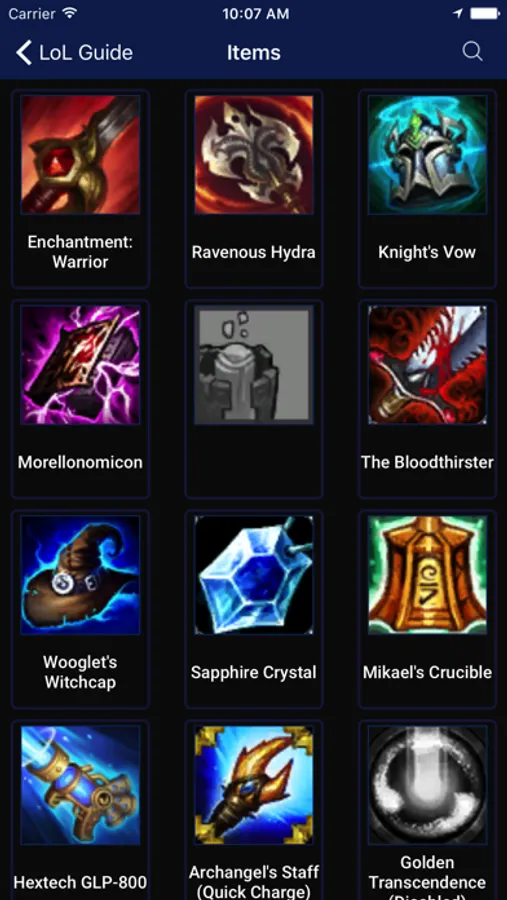Go back to LoL Guide
Viewport: 507px width, 900px height.
(74, 52)
